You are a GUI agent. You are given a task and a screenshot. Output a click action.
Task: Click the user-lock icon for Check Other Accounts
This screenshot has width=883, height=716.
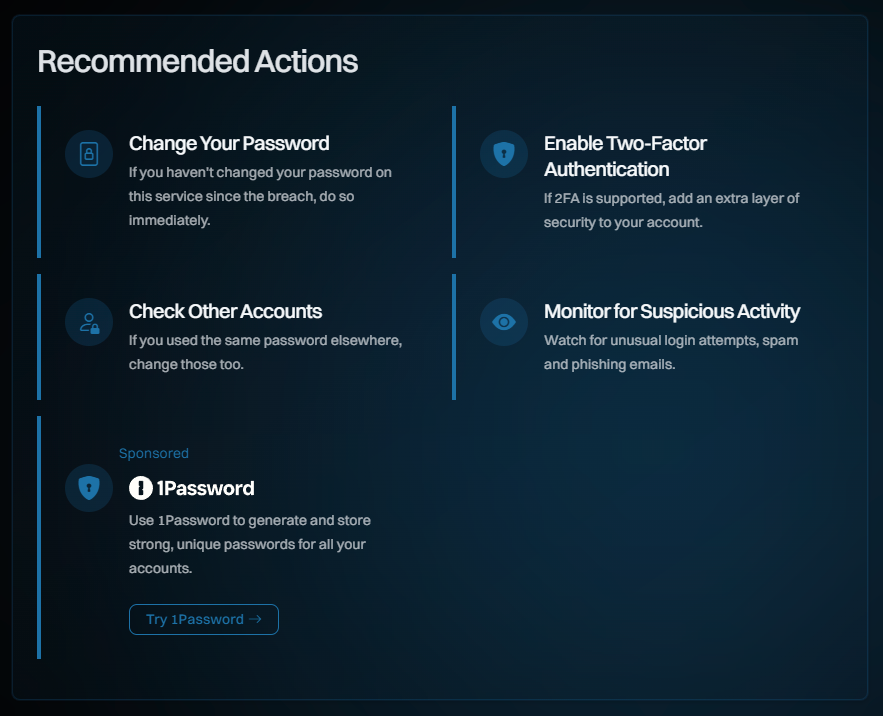(x=89, y=322)
